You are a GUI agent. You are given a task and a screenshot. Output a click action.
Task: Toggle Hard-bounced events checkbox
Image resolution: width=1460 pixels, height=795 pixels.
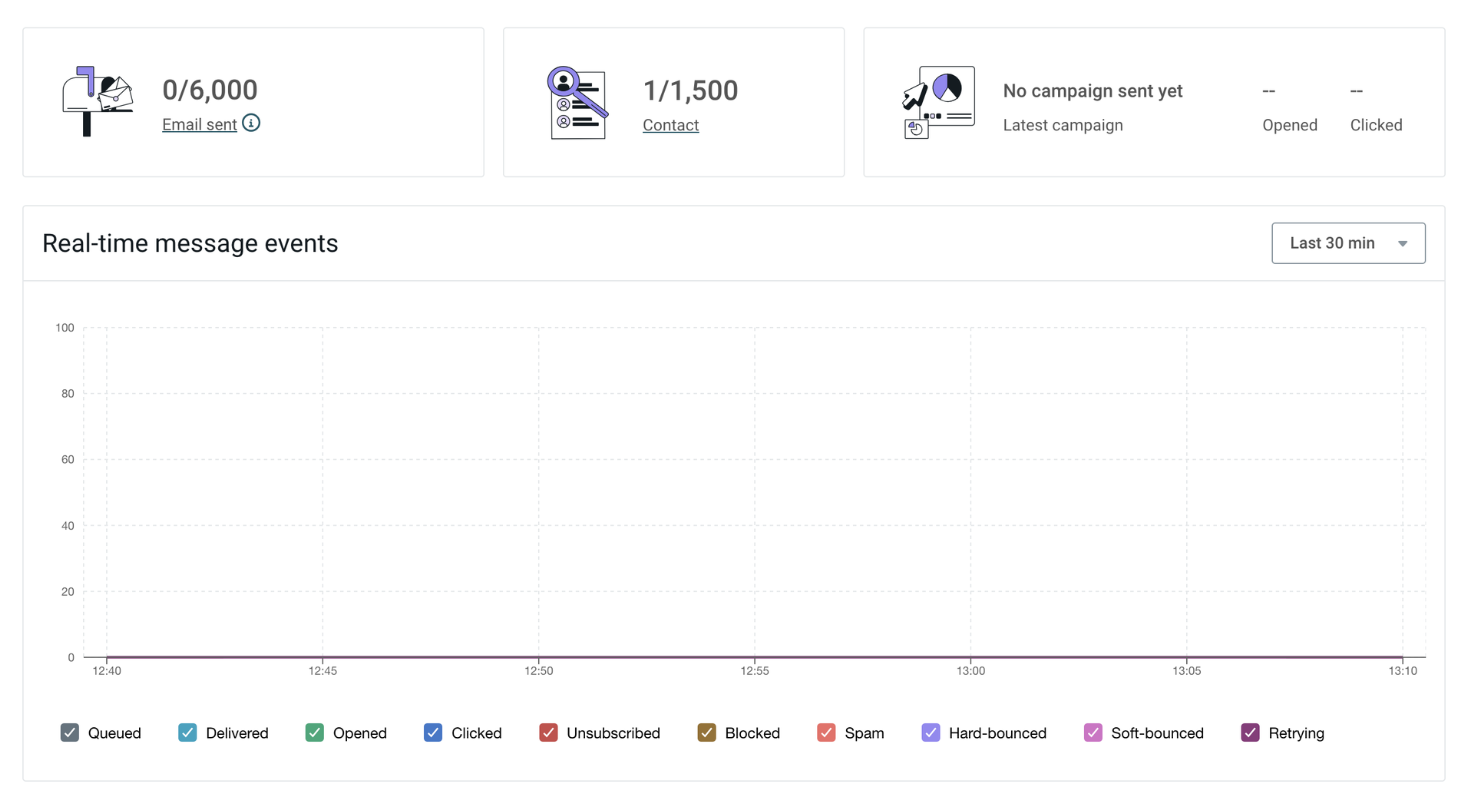[931, 733]
